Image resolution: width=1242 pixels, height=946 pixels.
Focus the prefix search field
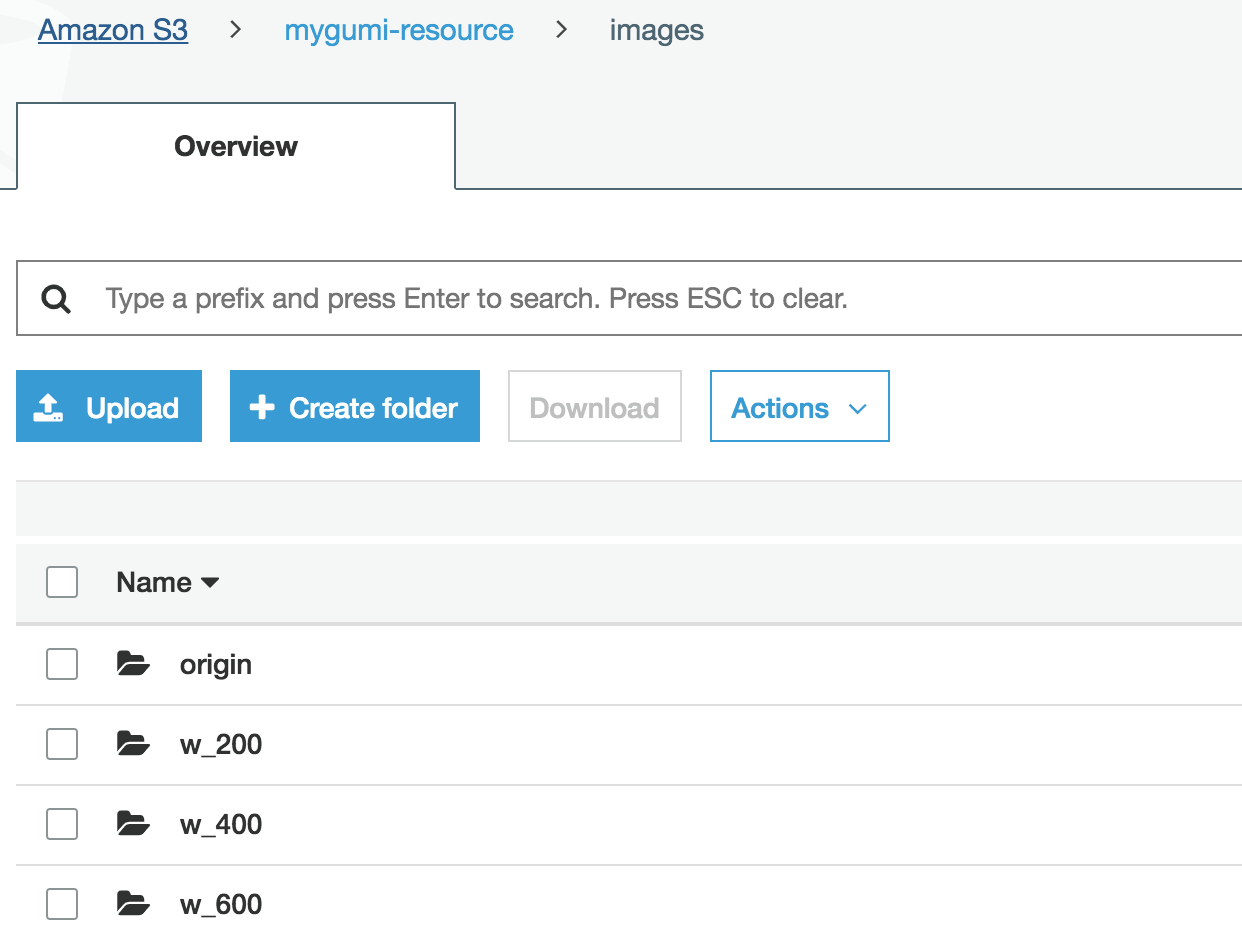point(629,298)
